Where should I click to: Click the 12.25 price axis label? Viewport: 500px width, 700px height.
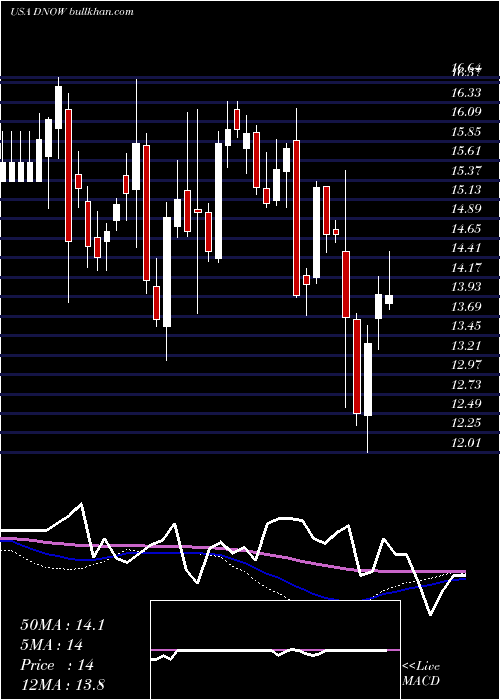(467, 423)
